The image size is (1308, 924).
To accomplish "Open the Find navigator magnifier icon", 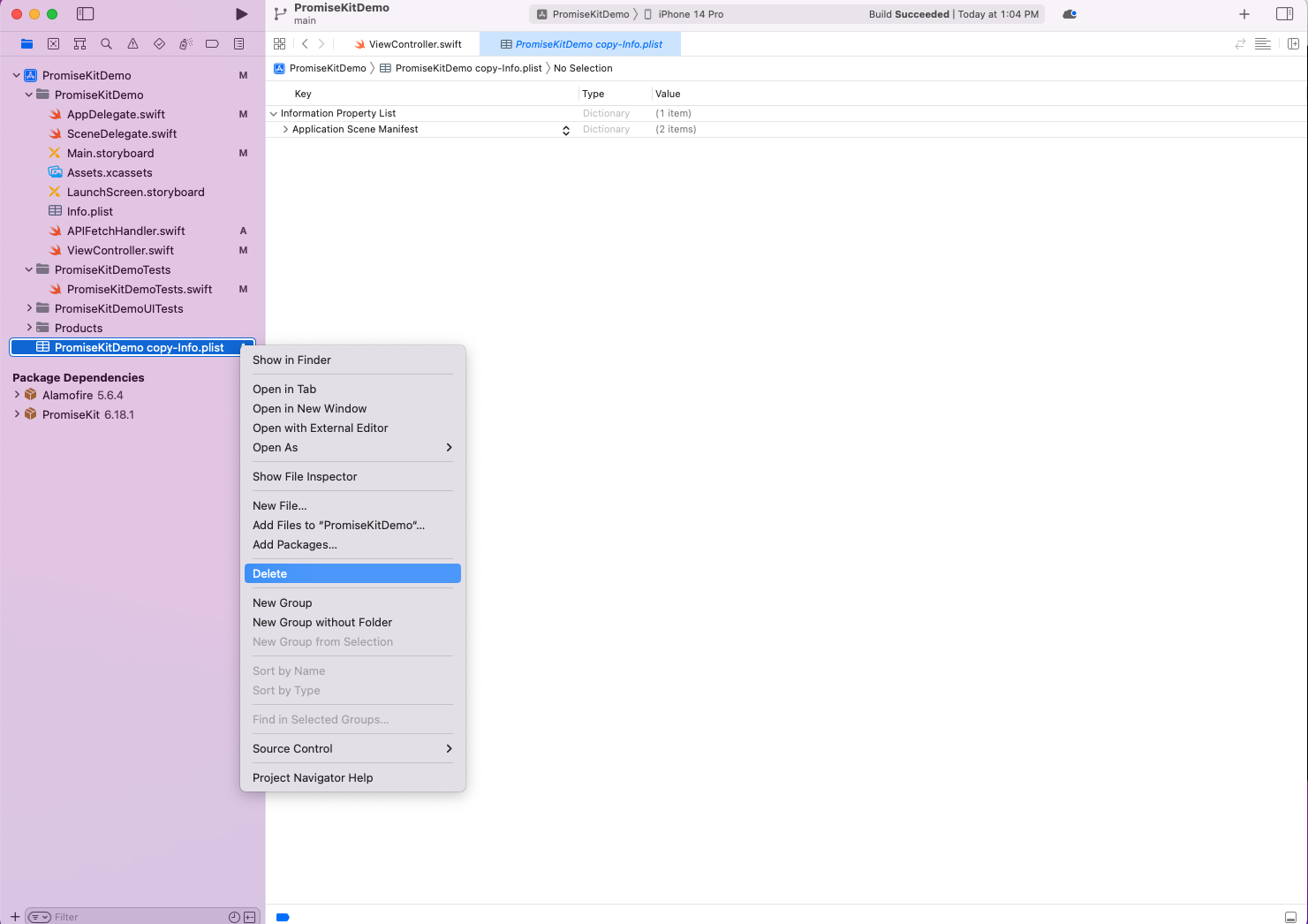I will [x=106, y=43].
